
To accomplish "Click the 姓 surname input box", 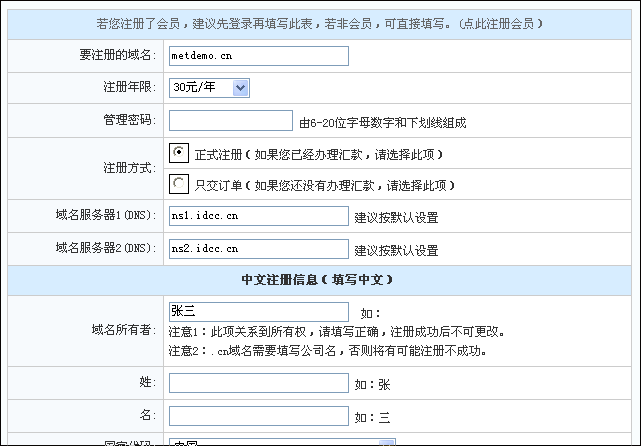I will [259, 383].
